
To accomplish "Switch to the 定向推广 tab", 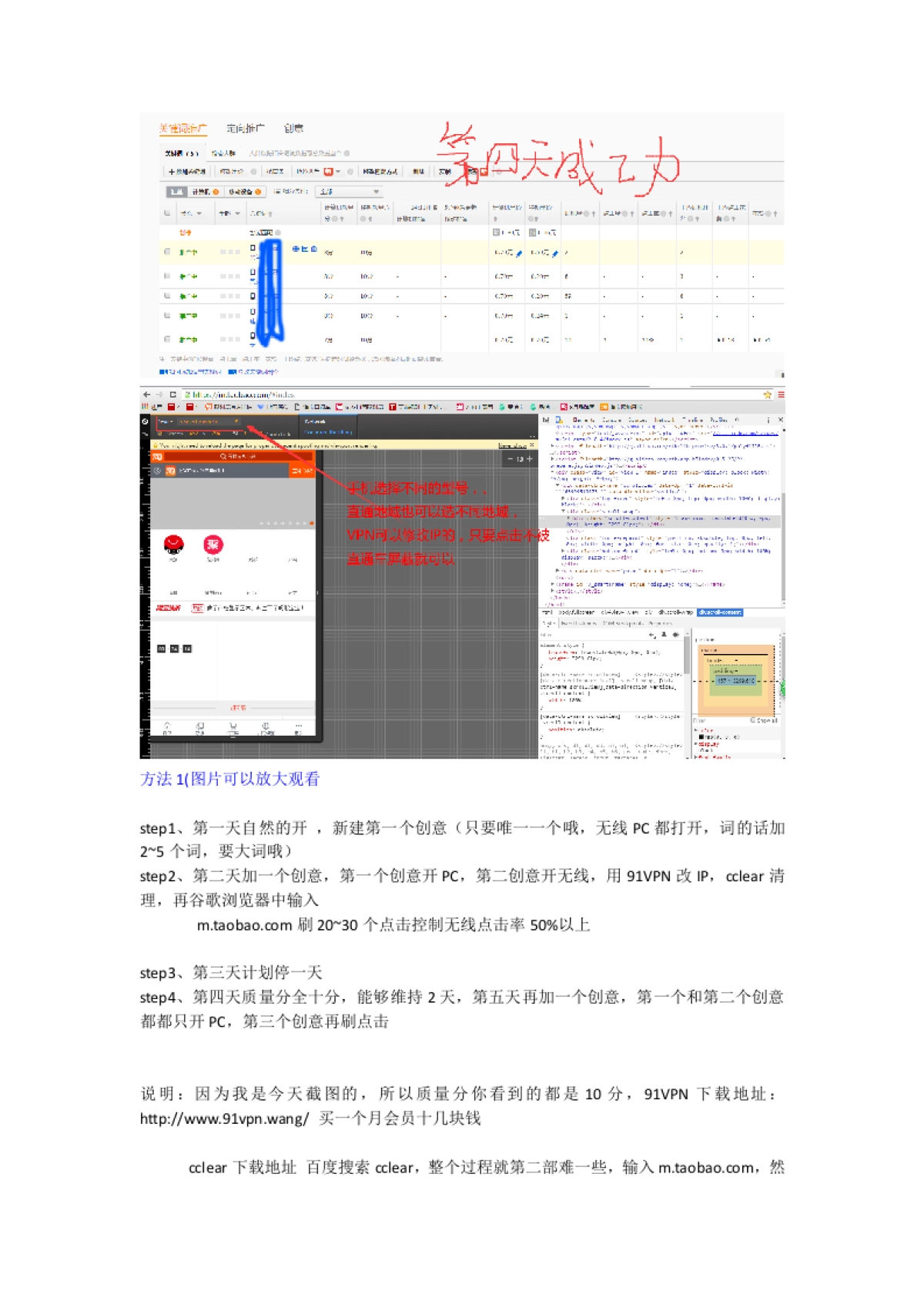I will (x=245, y=129).
